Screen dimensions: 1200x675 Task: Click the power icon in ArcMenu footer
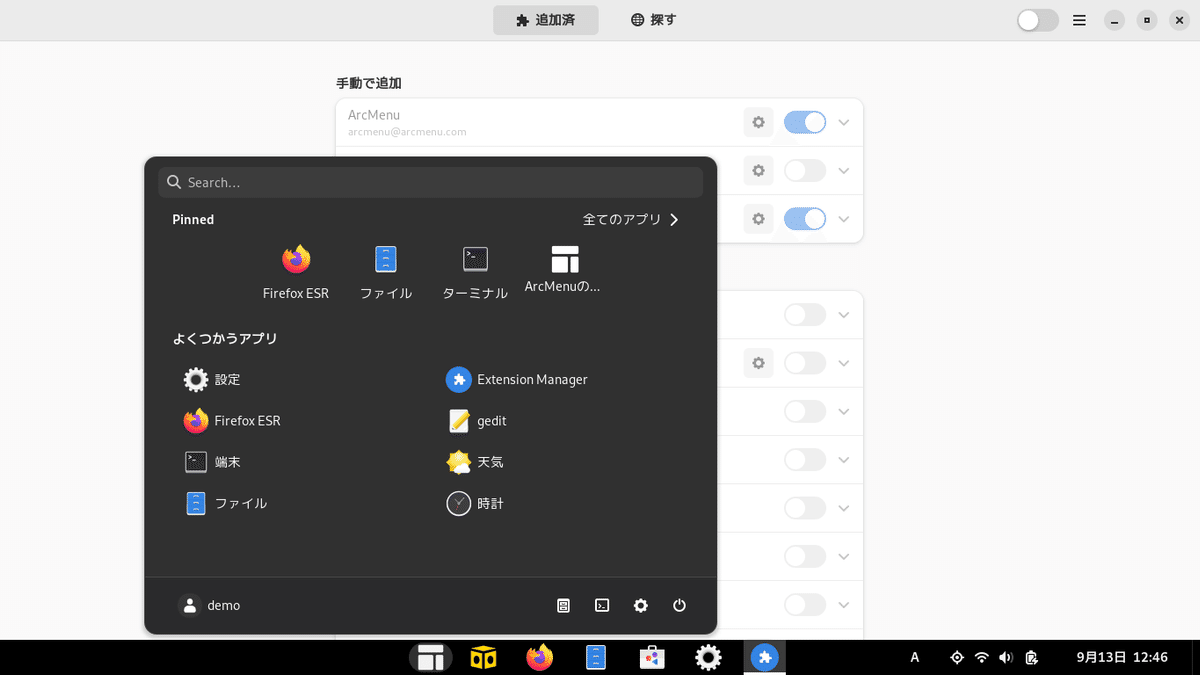[680, 606]
